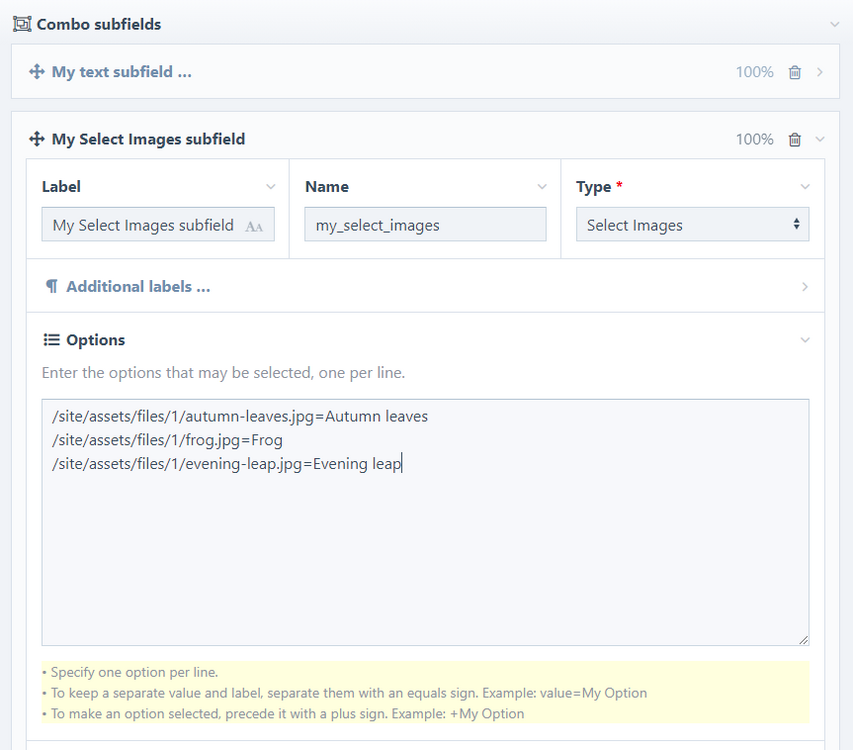Grab the textarea resize handle
This screenshot has width=853, height=750.
coord(803,639)
